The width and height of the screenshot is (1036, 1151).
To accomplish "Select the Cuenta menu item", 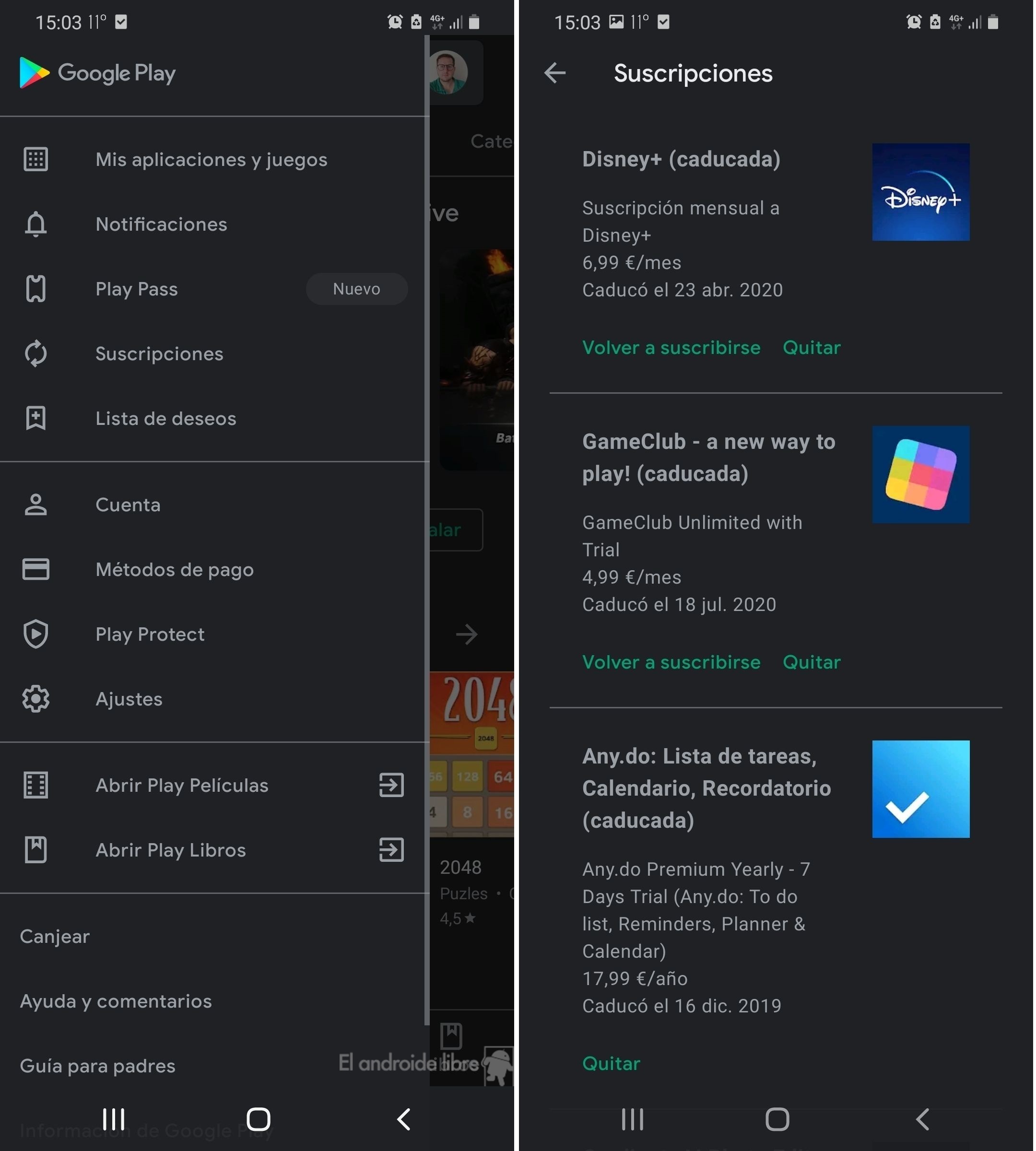I will pyautogui.click(x=128, y=505).
